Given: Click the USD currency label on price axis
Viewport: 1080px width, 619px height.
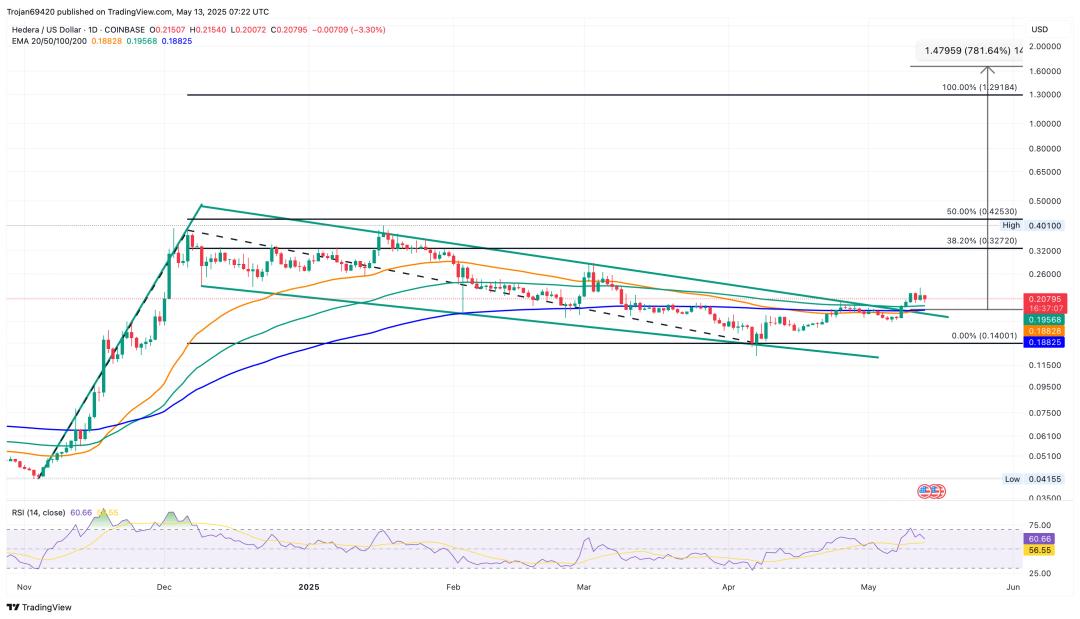Looking at the screenshot, I should coord(1039,29).
